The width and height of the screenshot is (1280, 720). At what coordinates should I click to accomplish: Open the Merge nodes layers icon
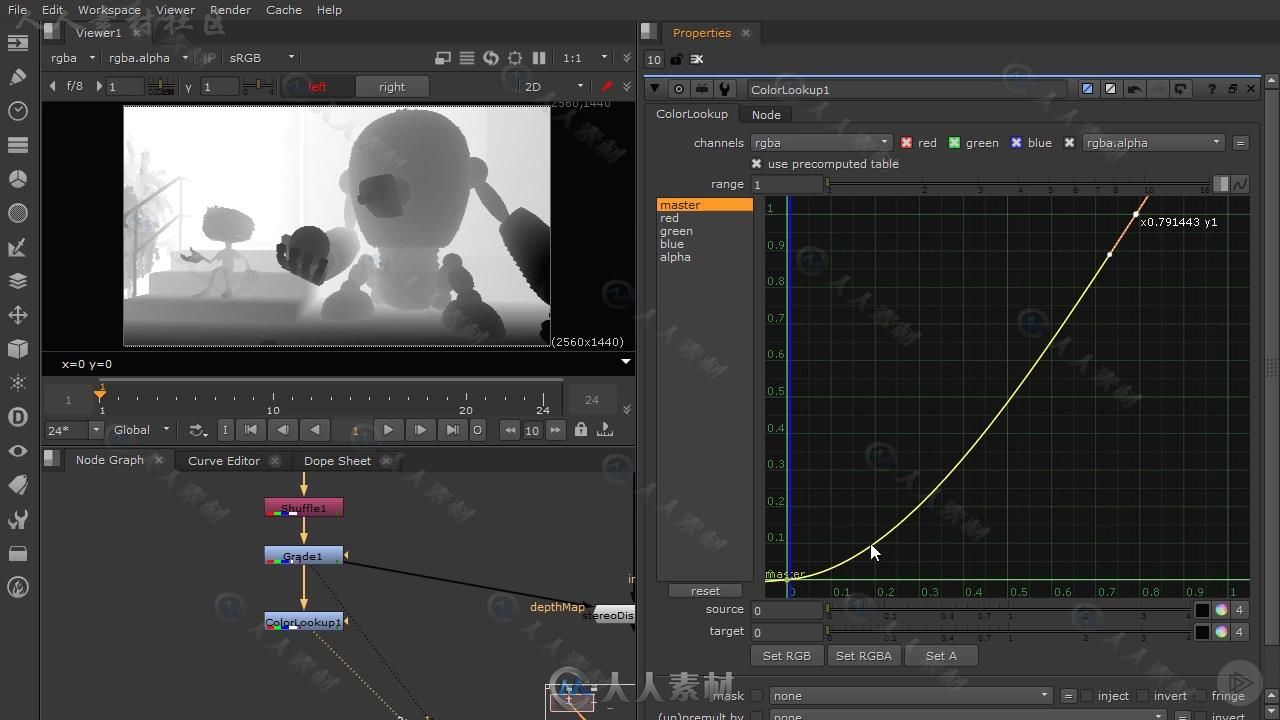18,281
